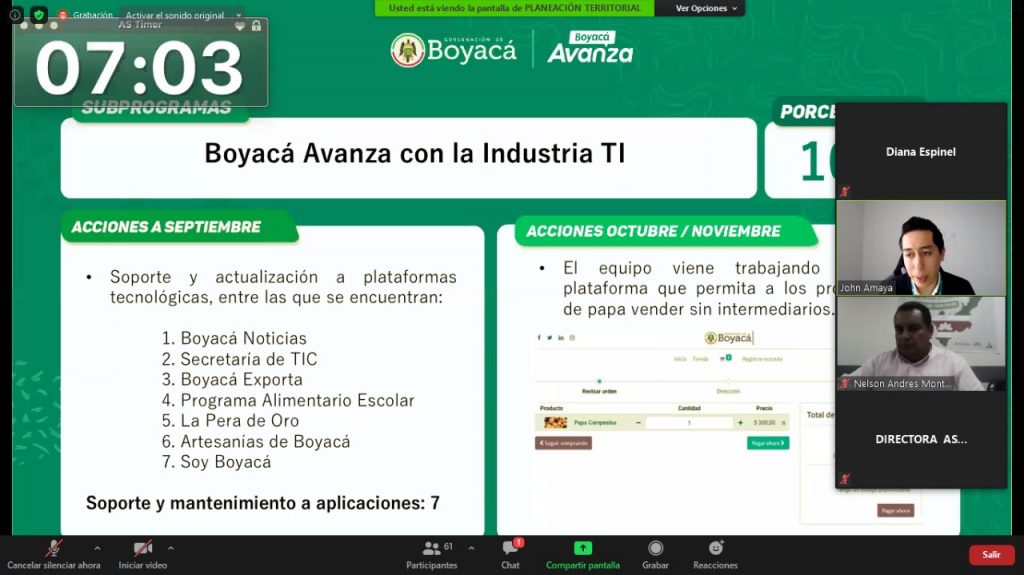The height and width of the screenshot is (575, 1024).
Task: Click list item 5. La Pera de Oro
Action: (x=231, y=421)
